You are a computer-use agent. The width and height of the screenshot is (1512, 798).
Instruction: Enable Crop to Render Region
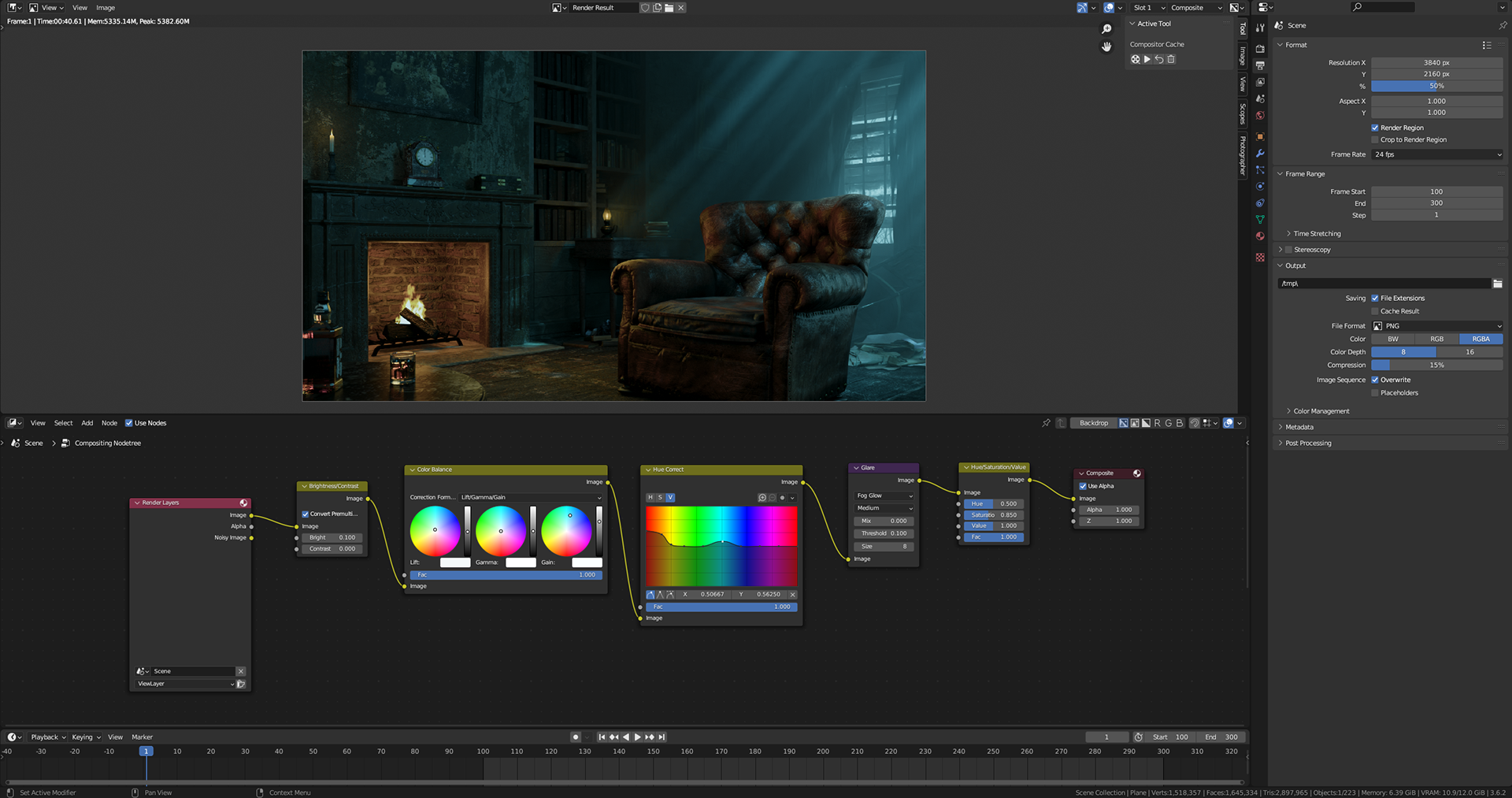coord(1375,139)
